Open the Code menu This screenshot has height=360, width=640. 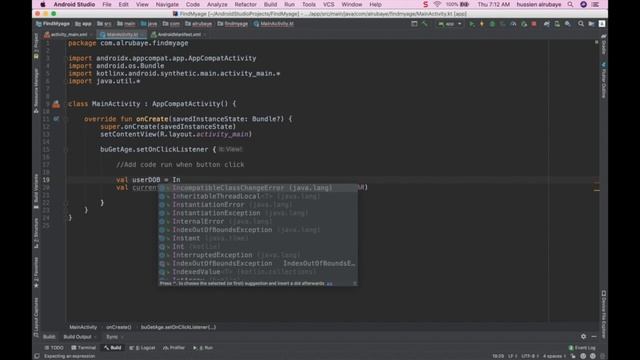click(x=193, y=4)
